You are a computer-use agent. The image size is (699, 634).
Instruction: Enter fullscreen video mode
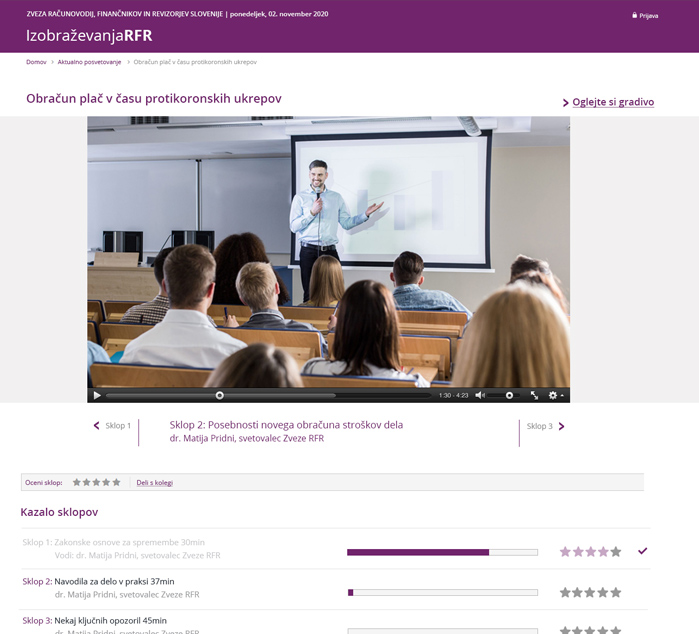pos(534,396)
